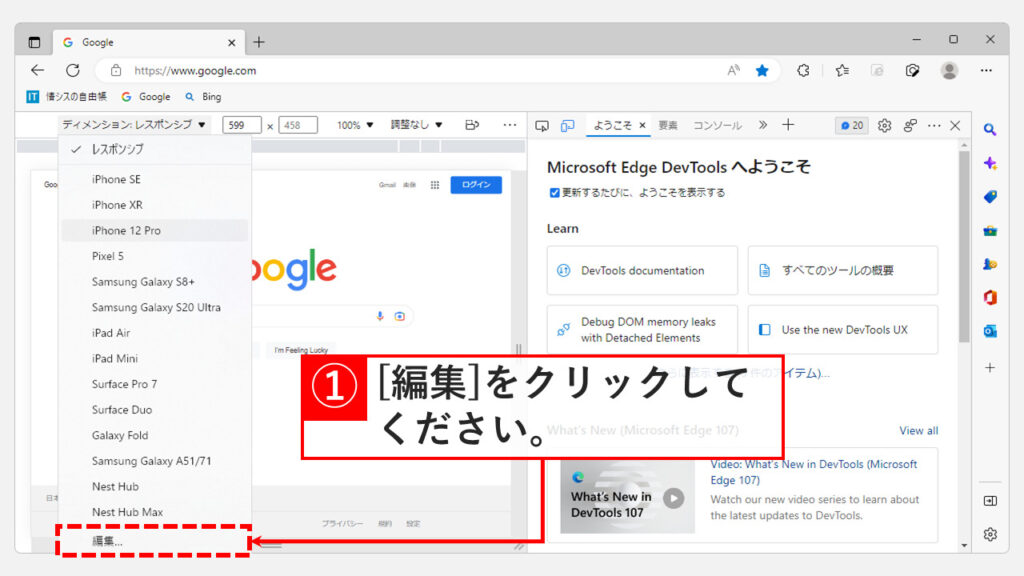Click the View all link
The width and height of the screenshot is (1024, 576).
click(x=918, y=430)
